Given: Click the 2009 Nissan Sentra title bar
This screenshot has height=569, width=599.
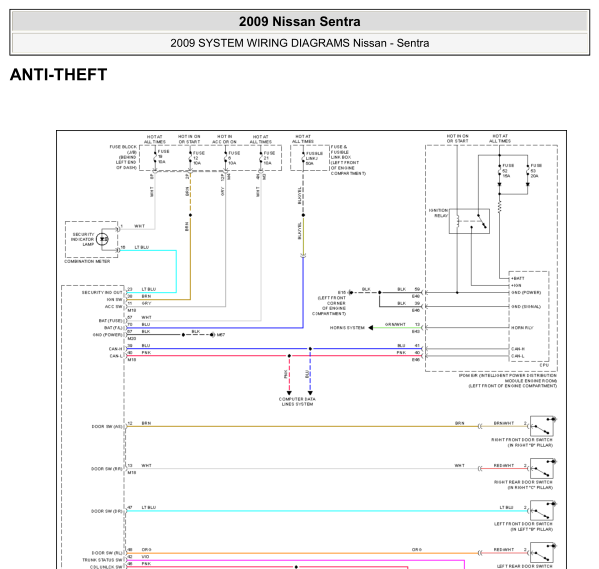Looking at the screenshot, I should tap(300, 21).
